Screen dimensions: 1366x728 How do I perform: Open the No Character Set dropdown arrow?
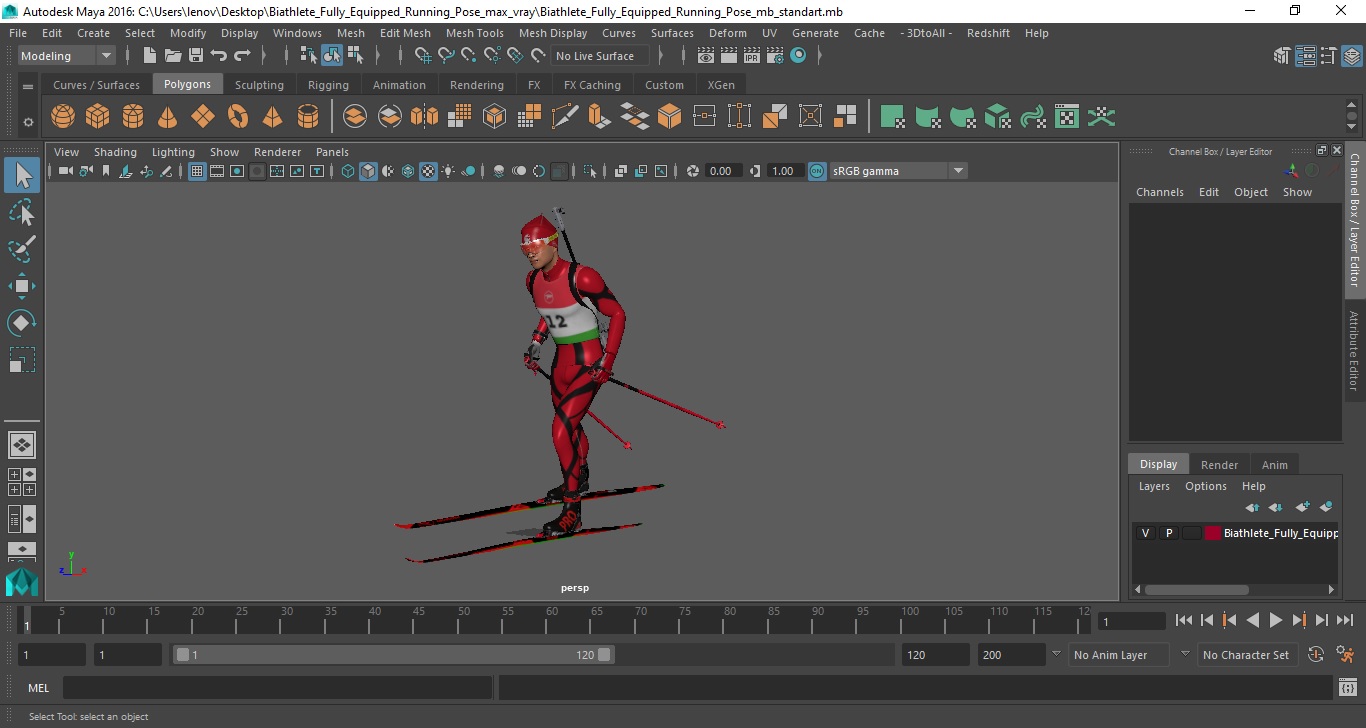click(1185, 654)
